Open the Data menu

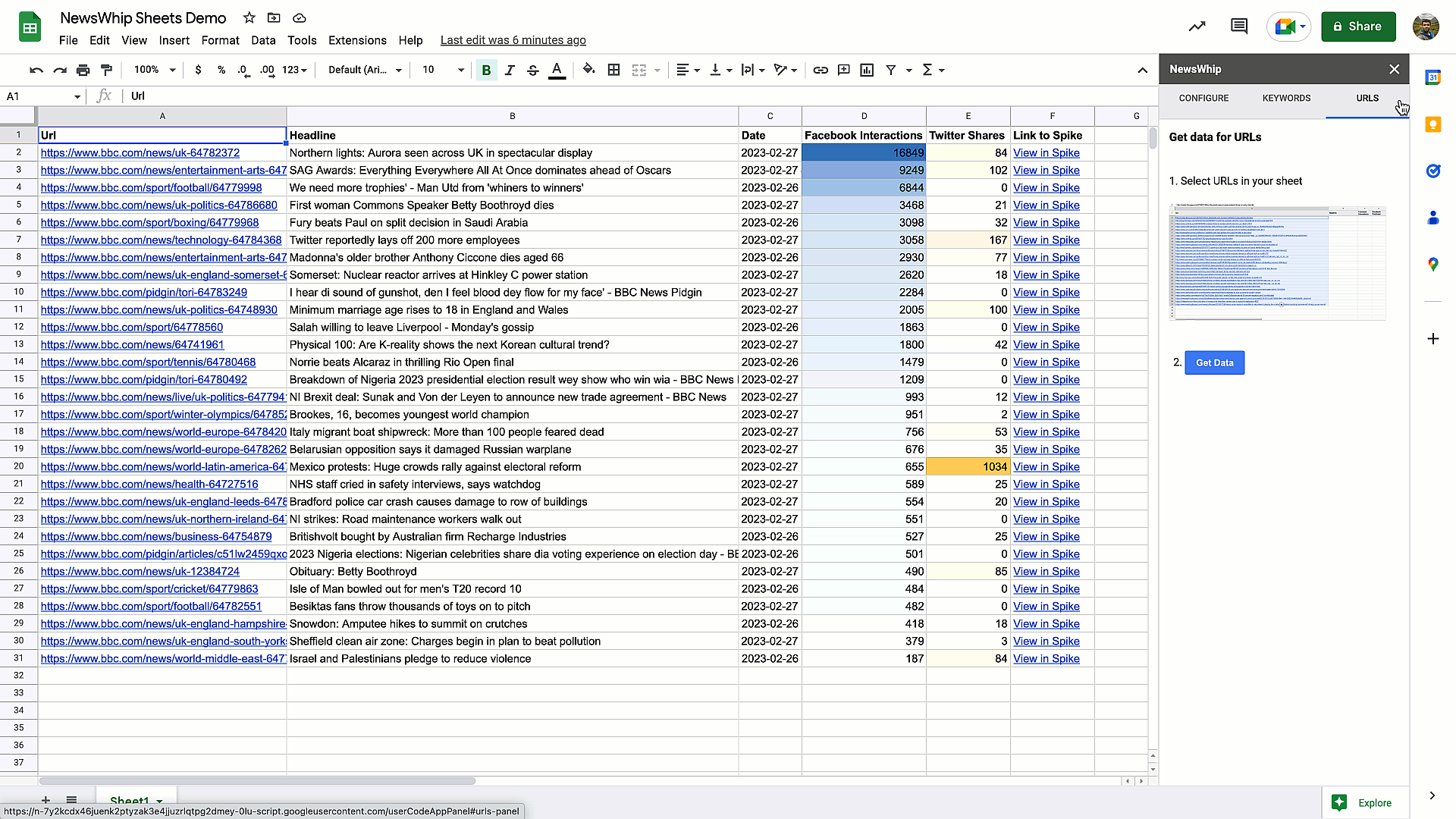(x=263, y=40)
